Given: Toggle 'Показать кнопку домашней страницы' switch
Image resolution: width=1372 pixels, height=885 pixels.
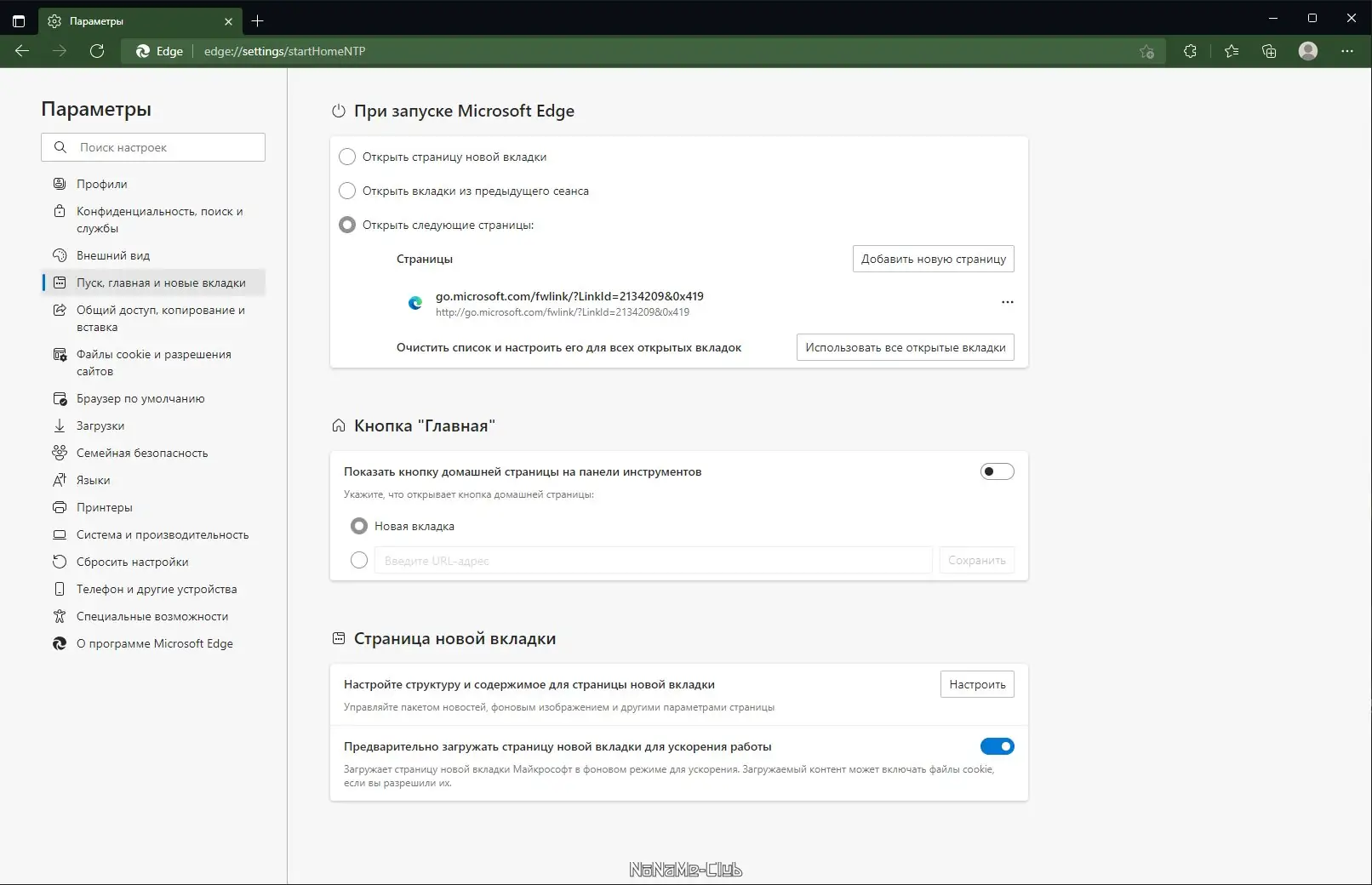Looking at the screenshot, I should 997,471.
